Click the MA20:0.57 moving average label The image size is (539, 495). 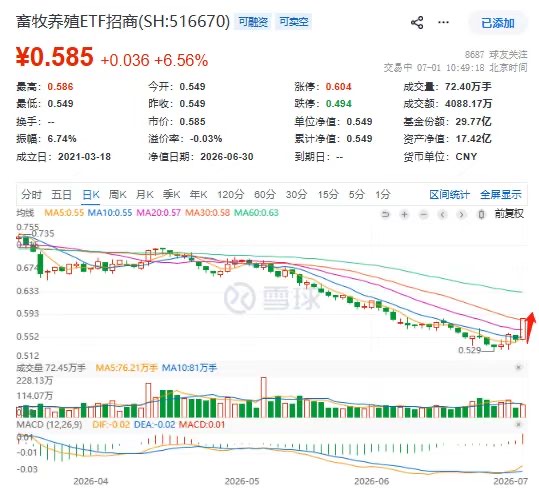pyautogui.click(x=158, y=213)
